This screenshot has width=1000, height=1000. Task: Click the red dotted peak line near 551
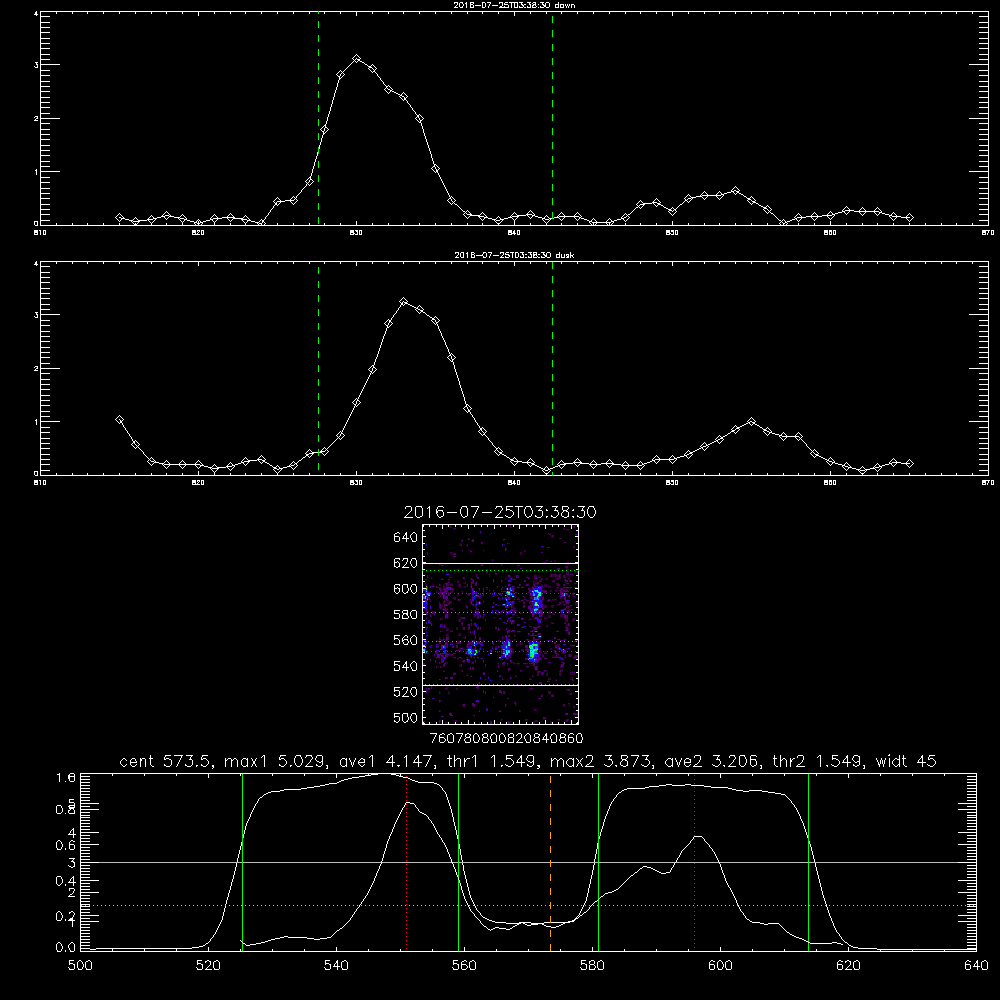click(406, 862)
